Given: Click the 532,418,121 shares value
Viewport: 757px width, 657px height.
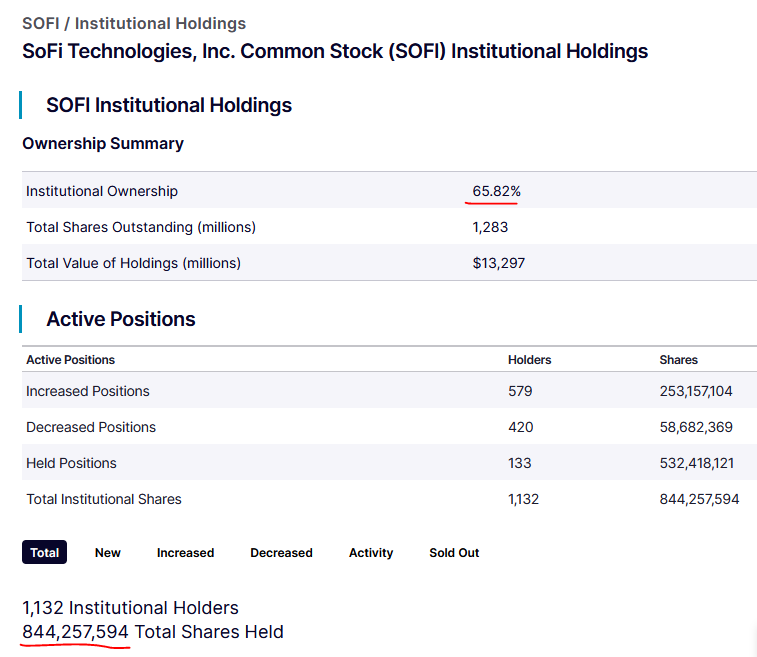Looking at the screenshot, I should click(697, 463).
